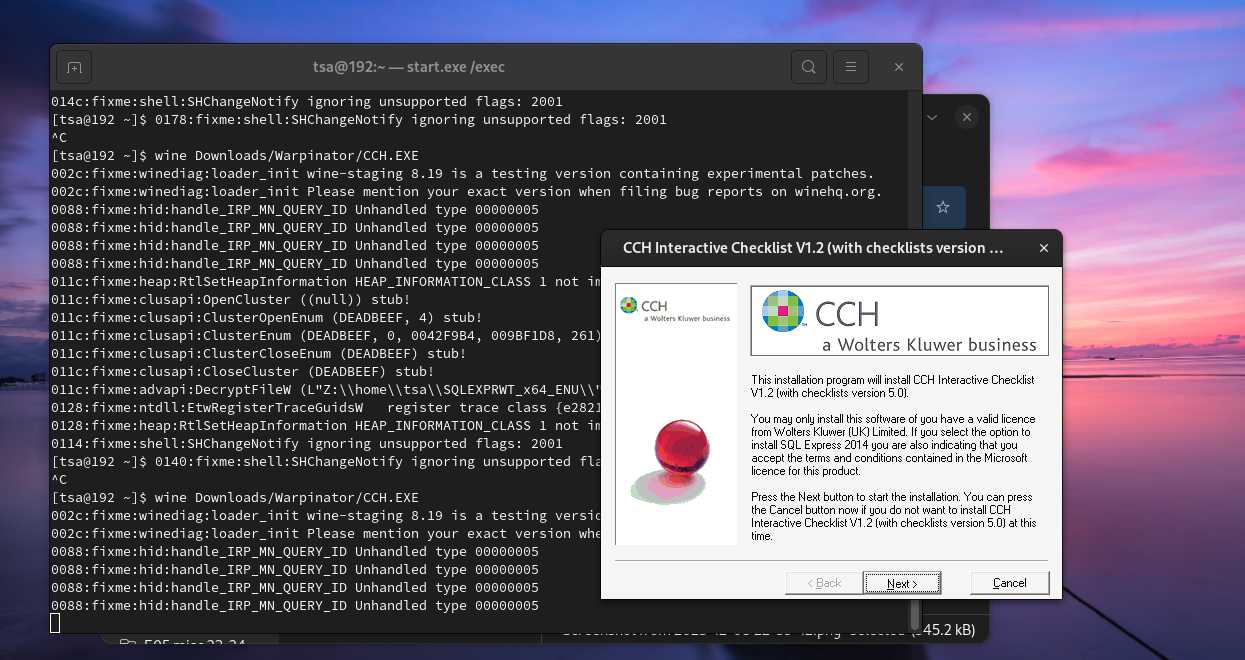Screen dimensions: 1245x660
Task: Click the terminal title 'tsa@192:~ — start.exe /exec'
Action: point(409,67)
